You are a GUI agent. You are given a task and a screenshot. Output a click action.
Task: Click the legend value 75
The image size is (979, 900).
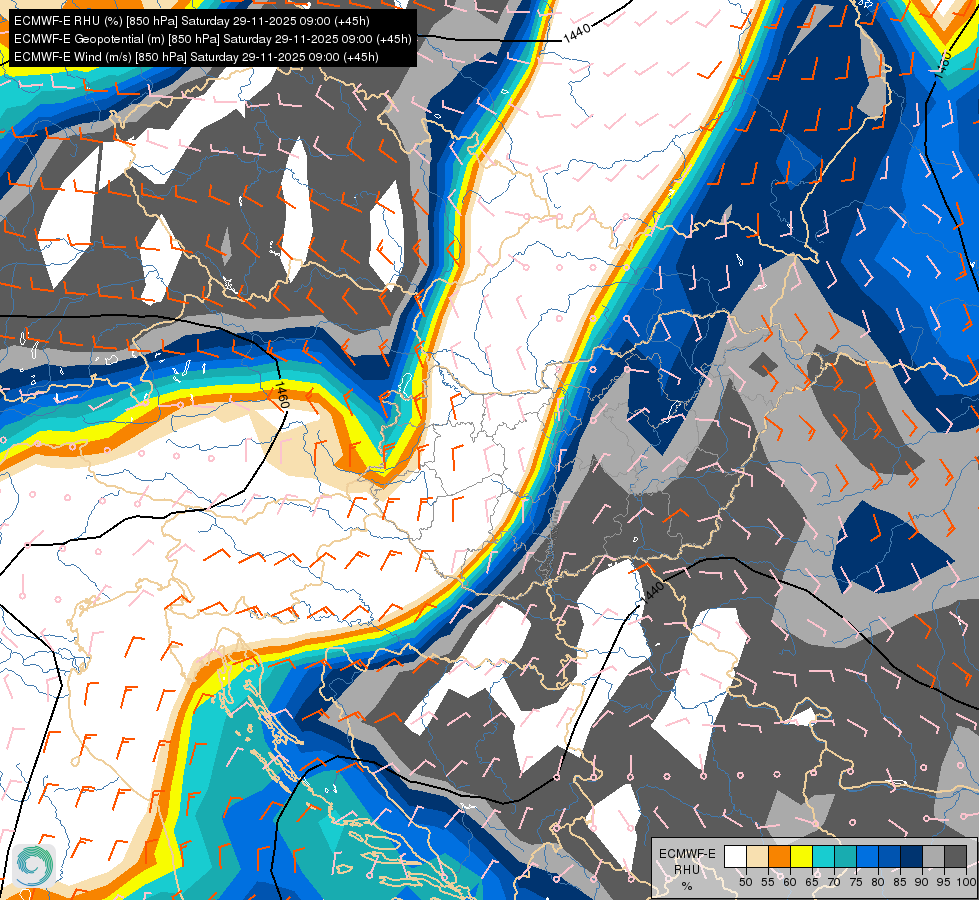point(856,882)
